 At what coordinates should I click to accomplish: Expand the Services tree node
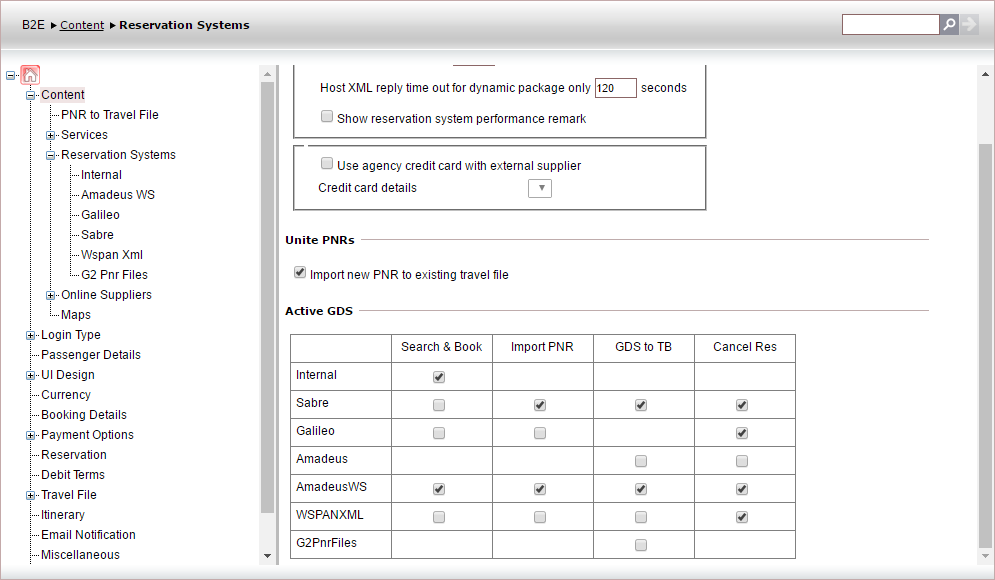click(x=51, y=135)
